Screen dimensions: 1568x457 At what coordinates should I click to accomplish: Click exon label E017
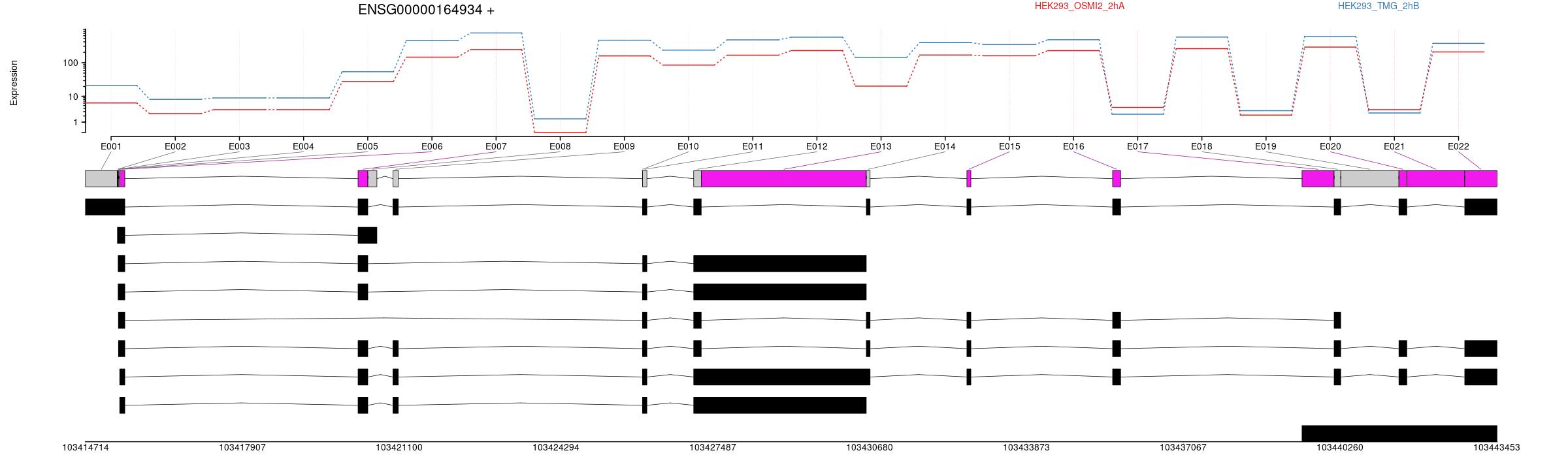tap(1137, 146)
